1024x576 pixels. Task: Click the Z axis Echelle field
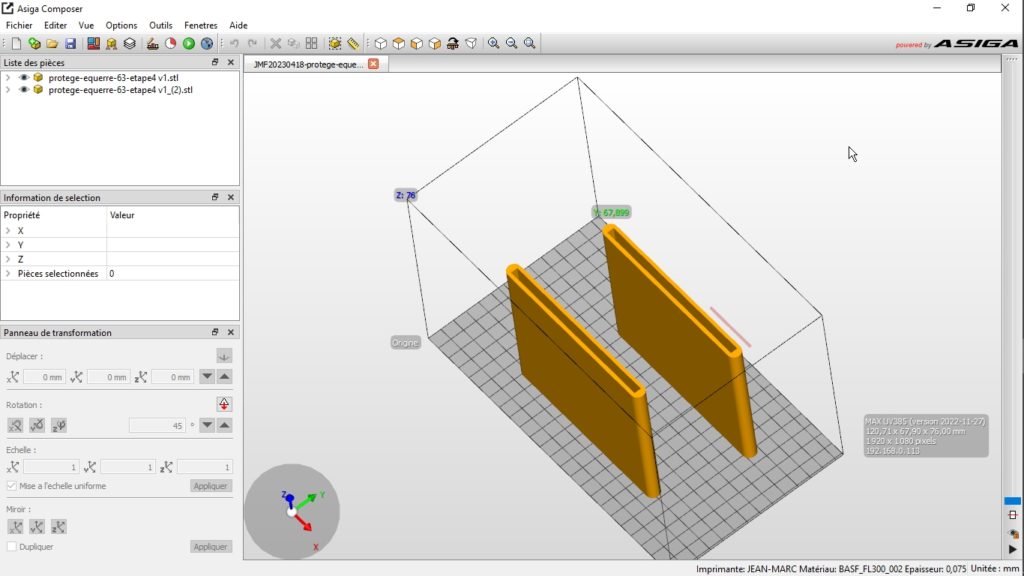[x=204, y=467]
